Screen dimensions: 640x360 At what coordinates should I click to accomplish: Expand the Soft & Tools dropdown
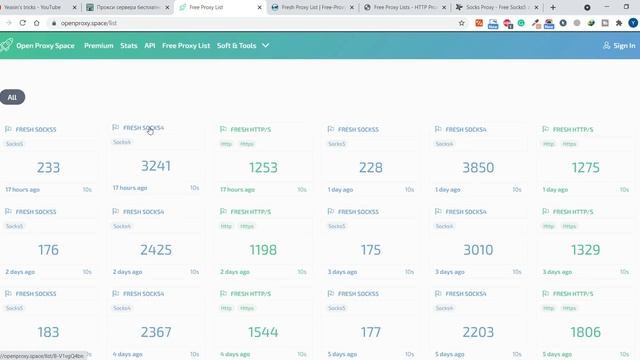pos(243,46)
